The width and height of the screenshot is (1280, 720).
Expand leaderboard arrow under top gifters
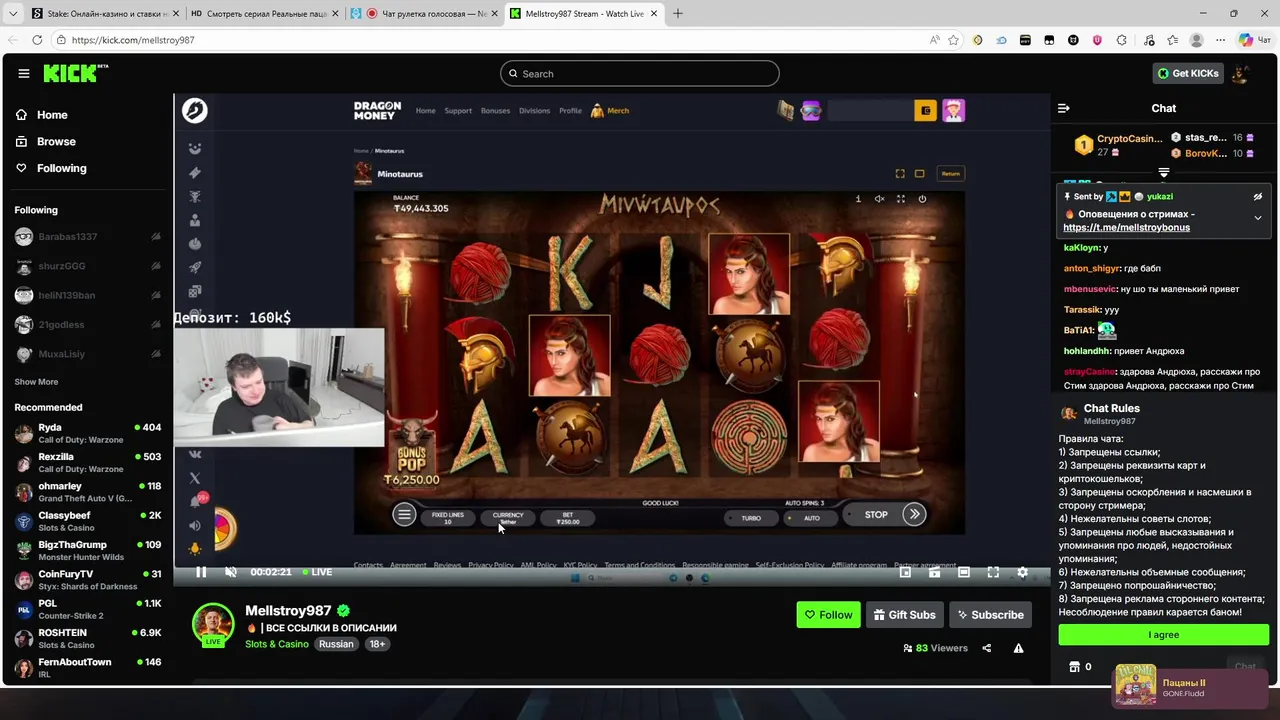coord(1163,173)
